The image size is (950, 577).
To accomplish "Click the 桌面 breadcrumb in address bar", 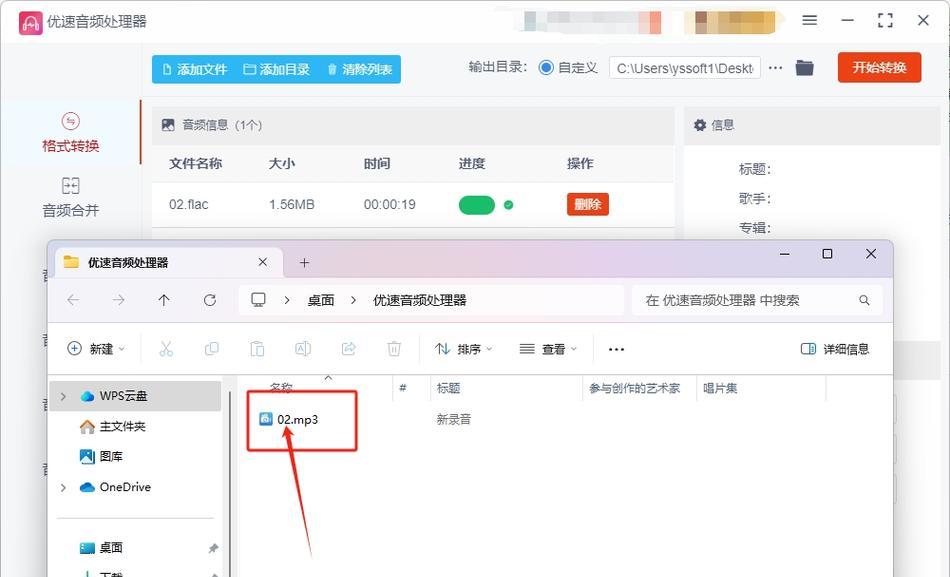I will click(321, 300).
